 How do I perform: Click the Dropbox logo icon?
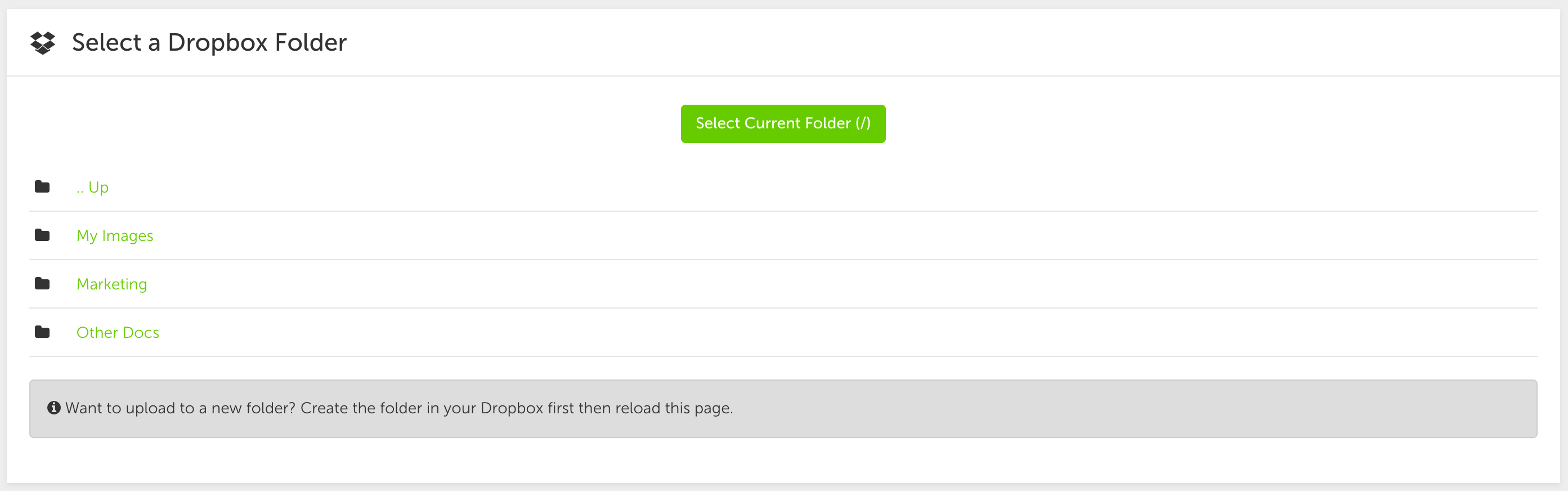click(x=43, y=43)
